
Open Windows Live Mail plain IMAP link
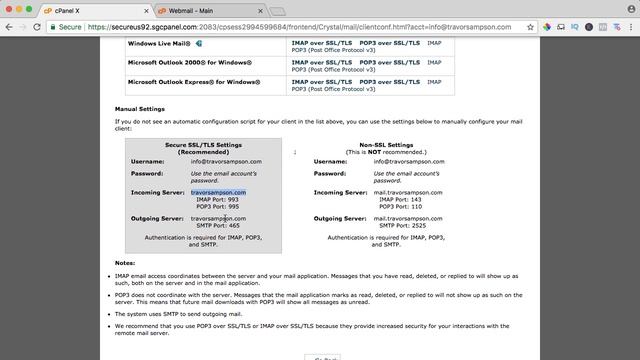(434, 43)
